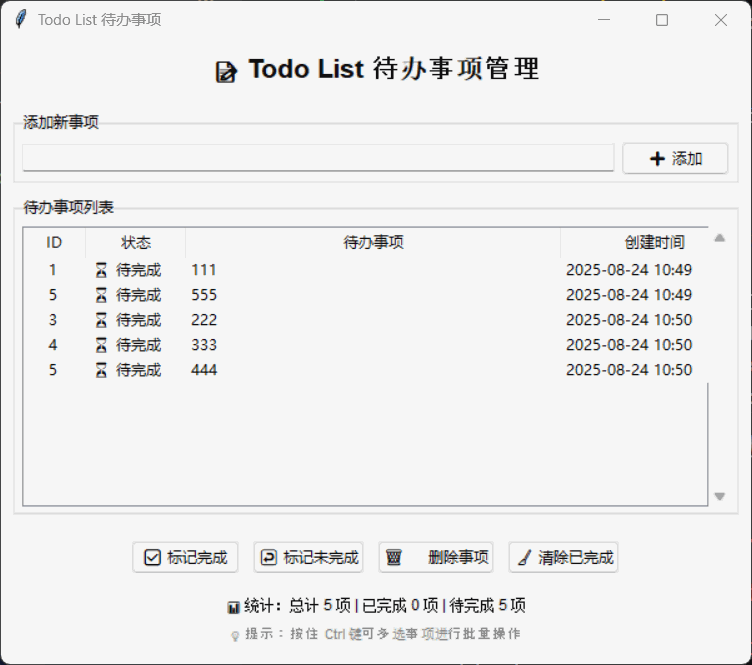Click the hourglass icon in row 222

point(101,320)
